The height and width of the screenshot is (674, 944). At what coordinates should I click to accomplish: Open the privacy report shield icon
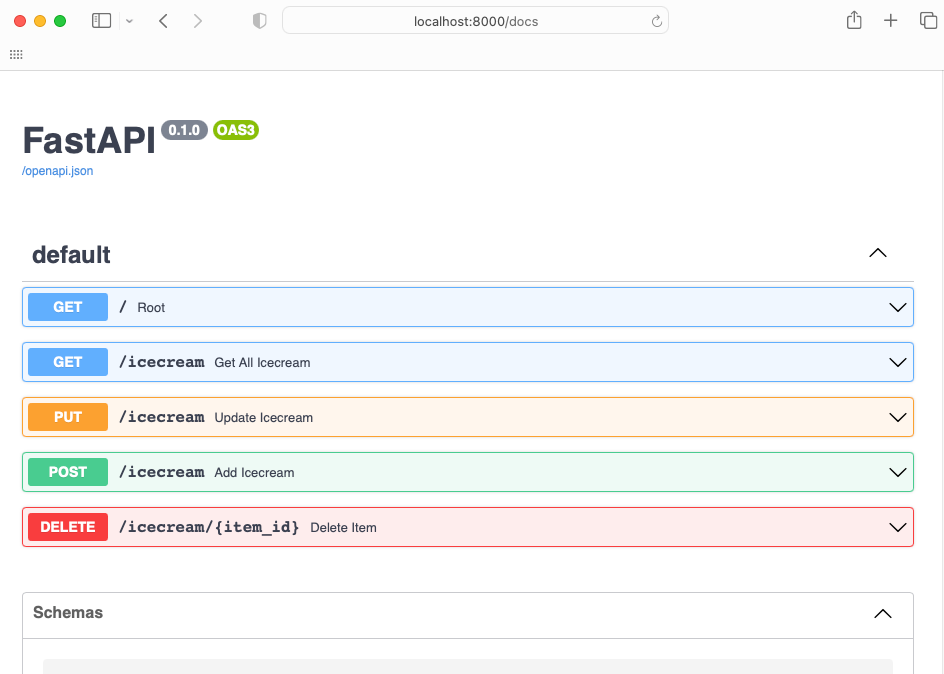pos(259,21)
